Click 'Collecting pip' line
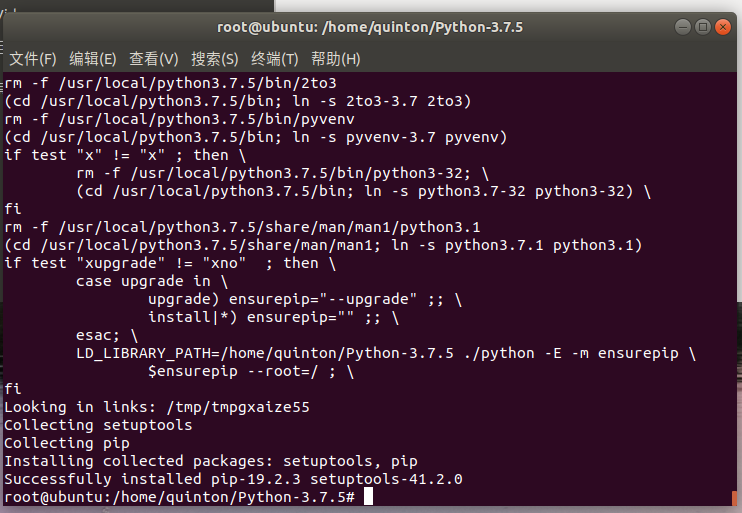The height and width of the screenshot is (513, 742). (67, 443)
